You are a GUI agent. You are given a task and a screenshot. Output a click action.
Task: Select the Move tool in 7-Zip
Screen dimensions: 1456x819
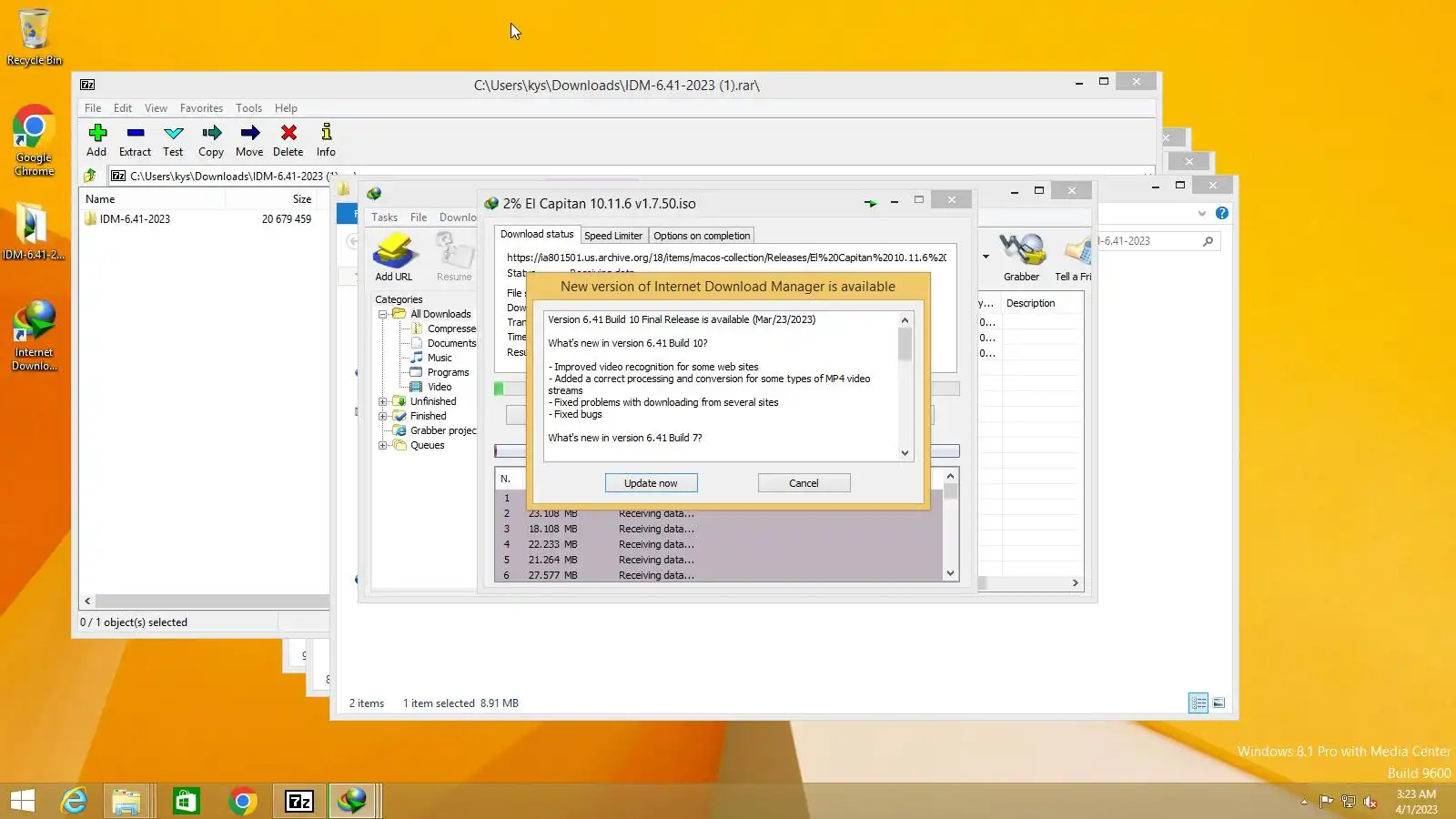click(x=249, y=140)
